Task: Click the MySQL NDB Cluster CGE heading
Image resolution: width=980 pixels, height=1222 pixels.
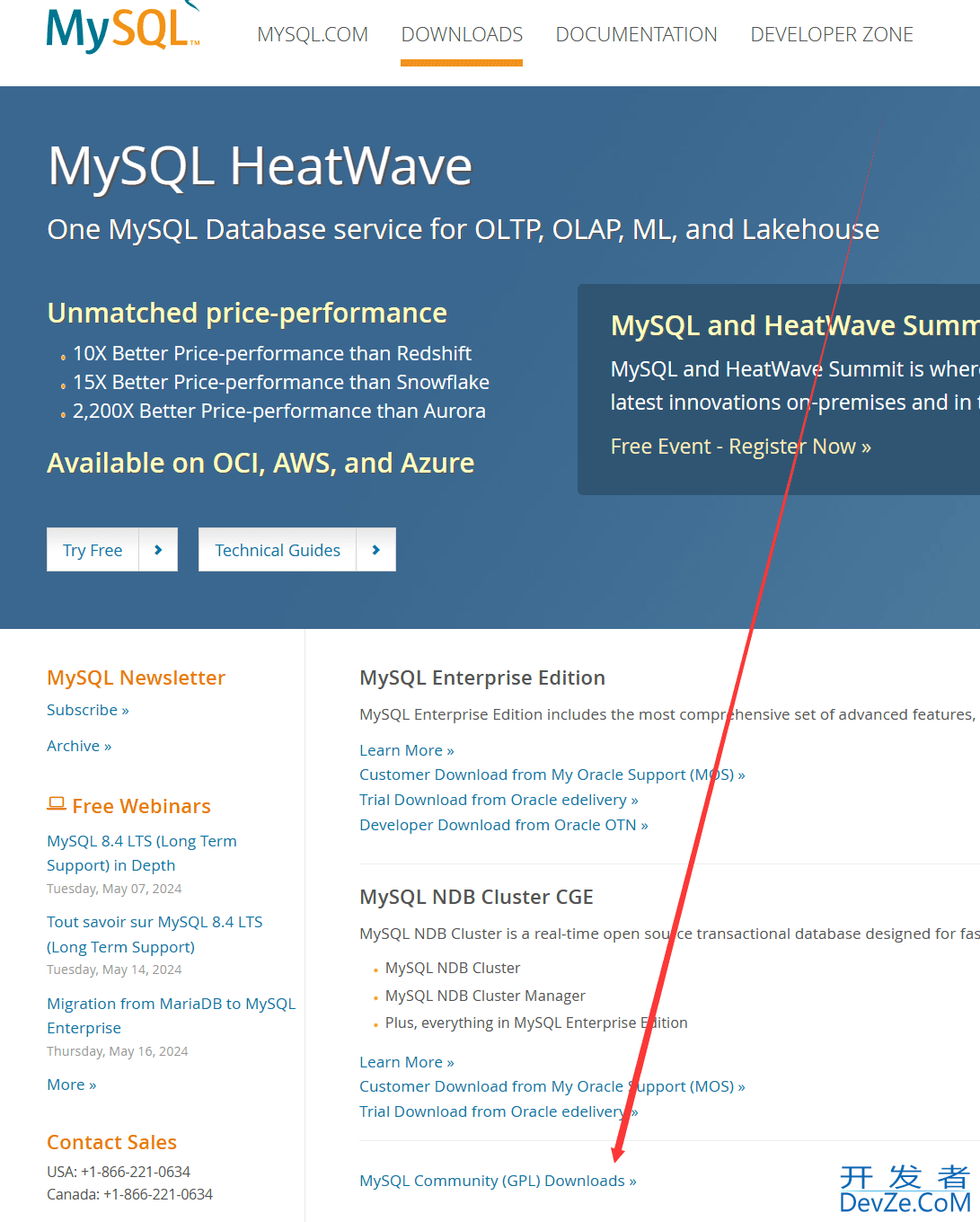Action: tap(476, 897)
